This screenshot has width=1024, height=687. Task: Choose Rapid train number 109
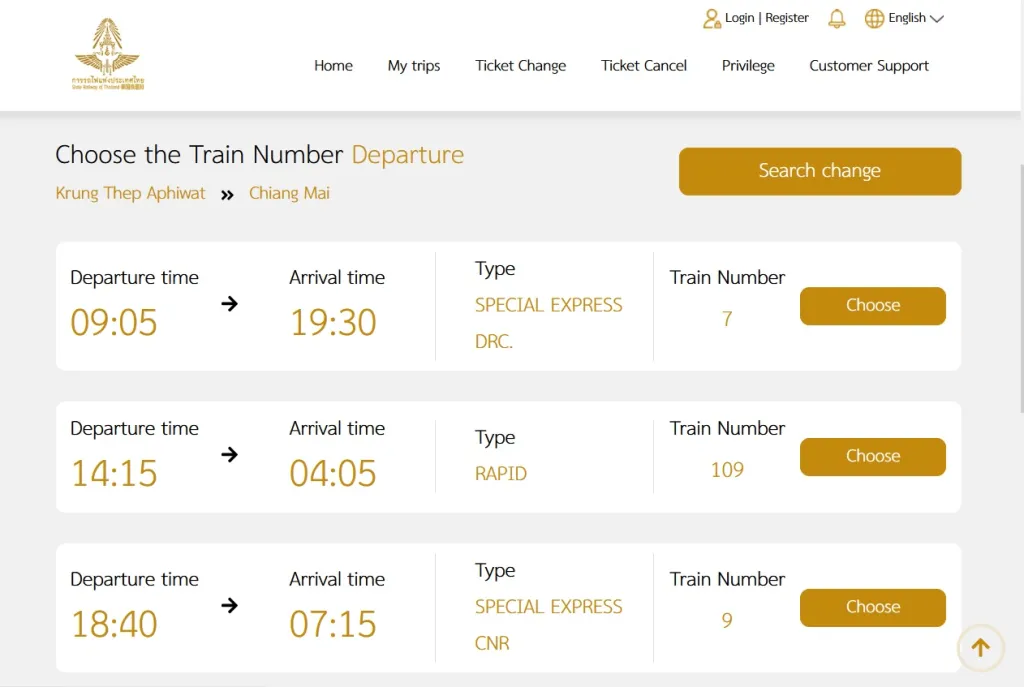pos(872,456)
